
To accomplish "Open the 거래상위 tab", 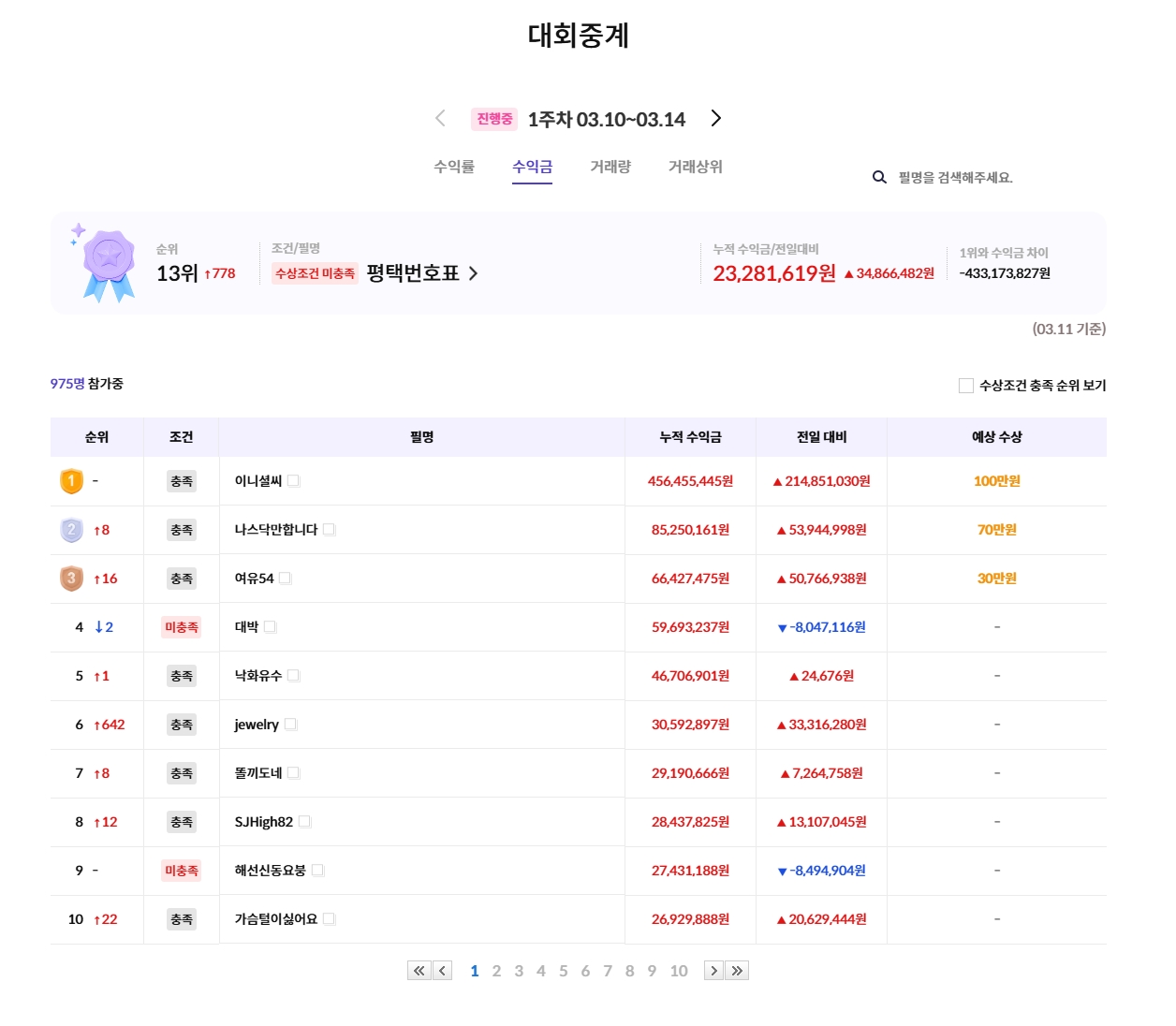I will click(695, 167).
